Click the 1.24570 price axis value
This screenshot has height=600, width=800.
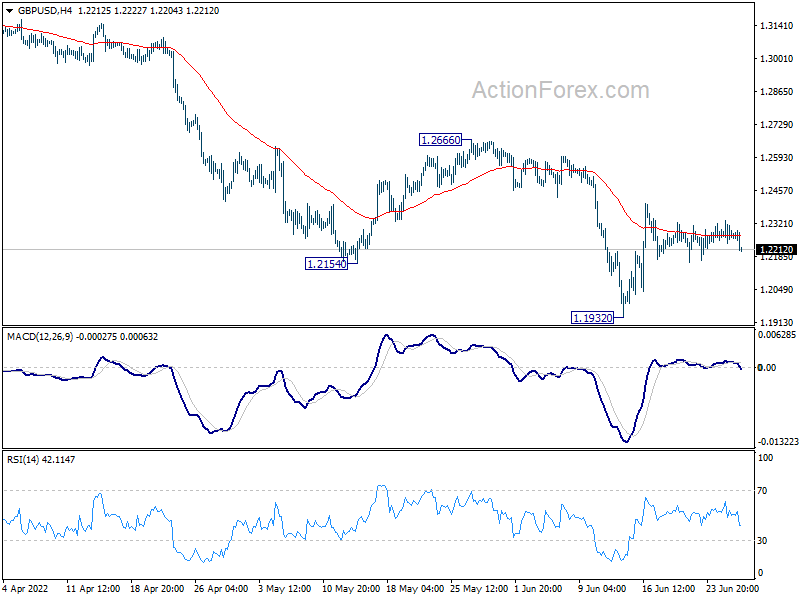(x=777, y=191)
